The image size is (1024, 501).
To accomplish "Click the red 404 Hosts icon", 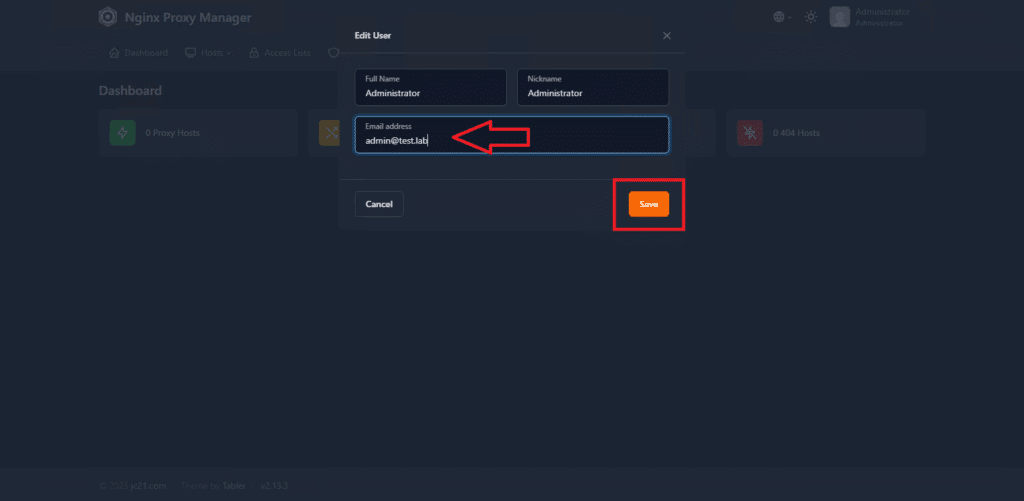I will (x=749, y=132).
